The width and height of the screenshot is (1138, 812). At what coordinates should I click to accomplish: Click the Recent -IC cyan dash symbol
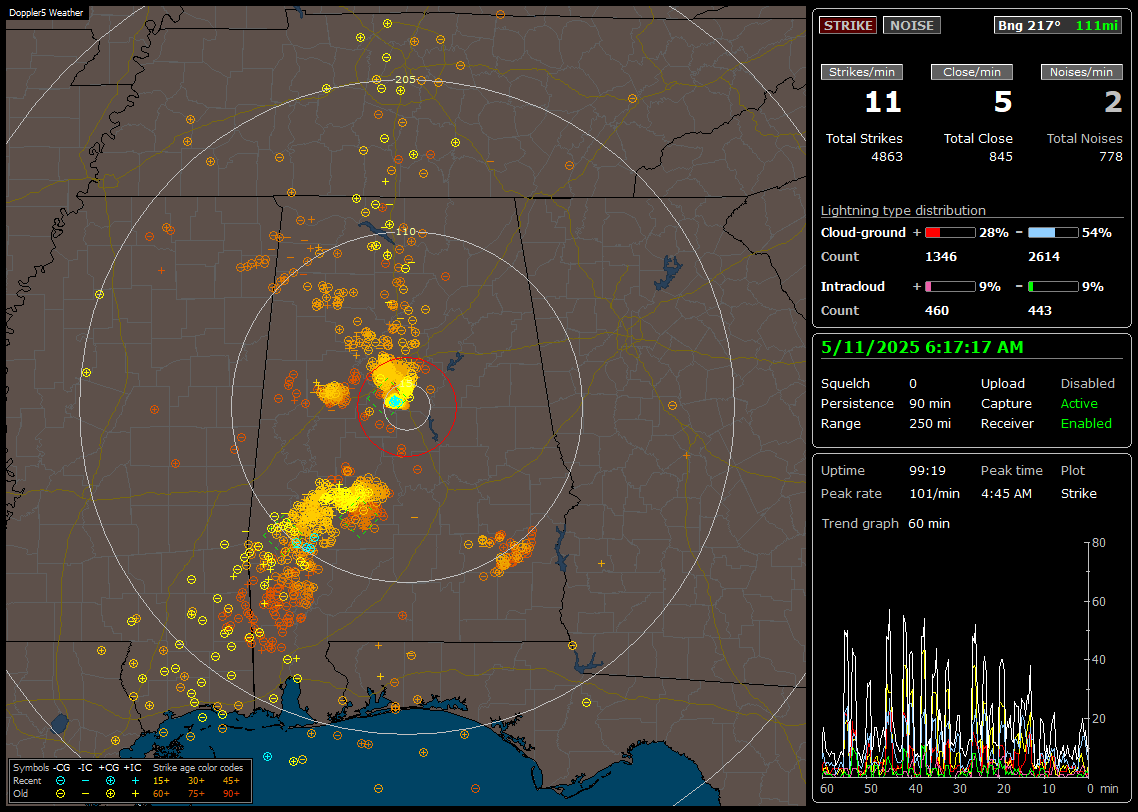tap(86, 781)
